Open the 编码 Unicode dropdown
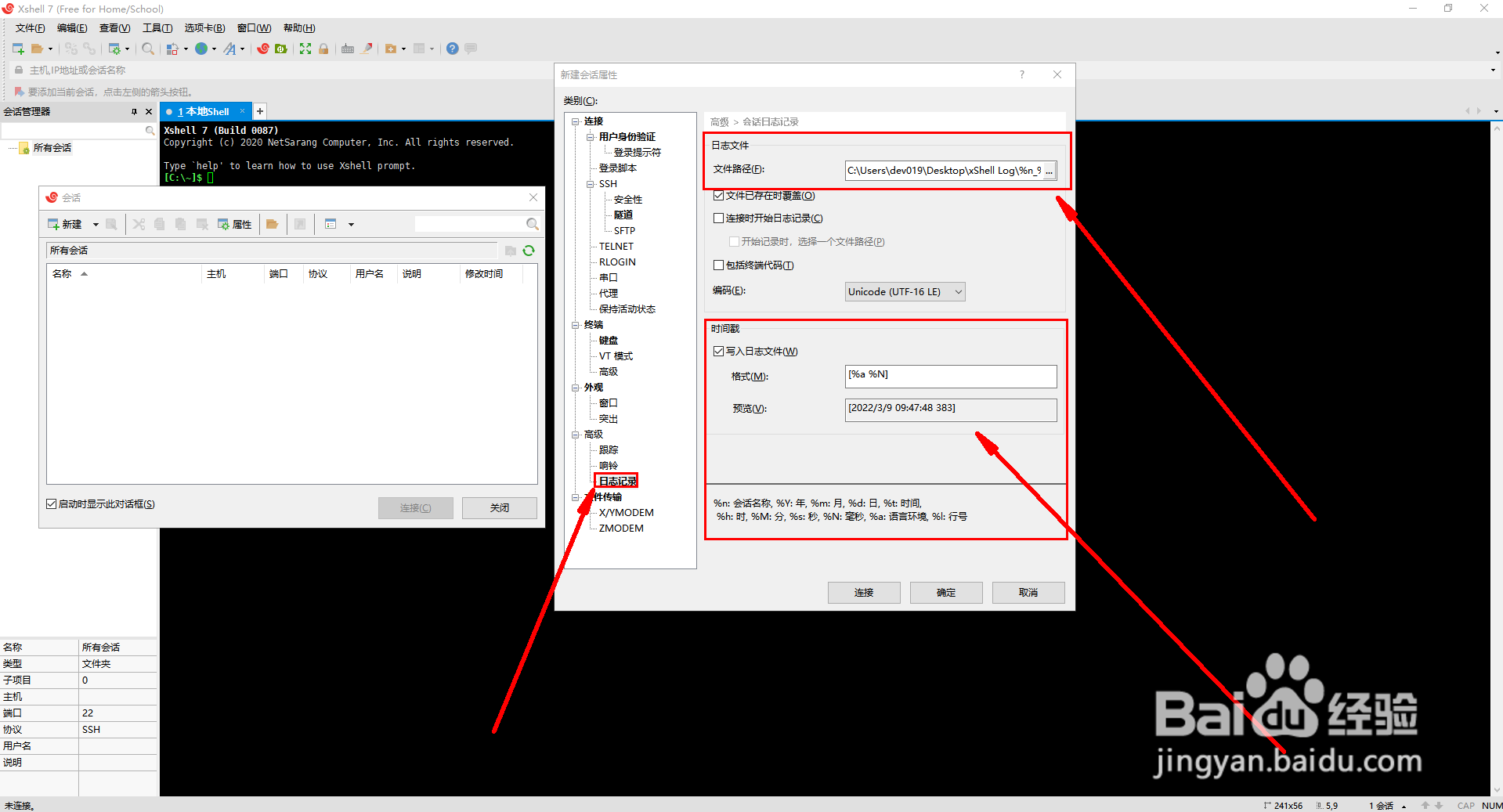Viewport: 1503px width, 812px height. (x=905, y=292)
